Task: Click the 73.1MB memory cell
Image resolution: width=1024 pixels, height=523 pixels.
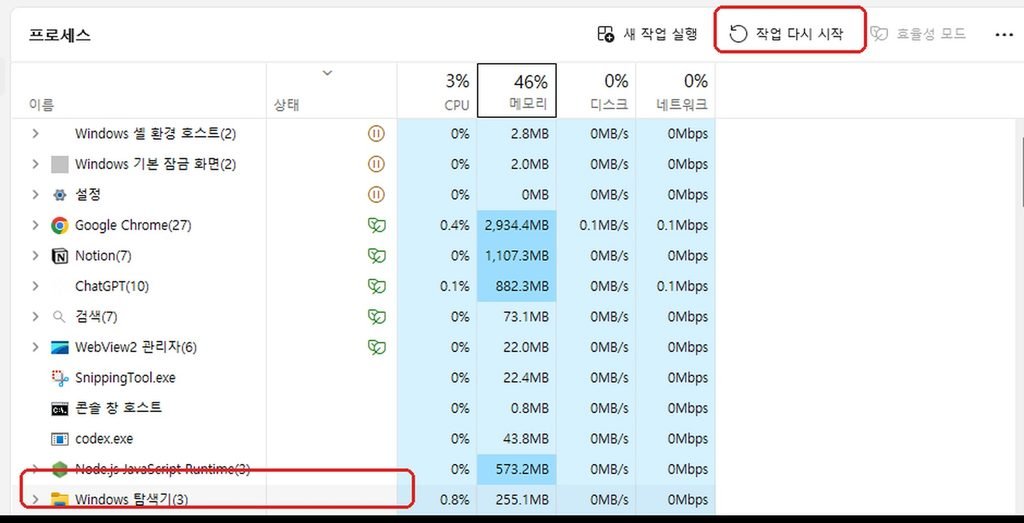Action: (517, 317)
